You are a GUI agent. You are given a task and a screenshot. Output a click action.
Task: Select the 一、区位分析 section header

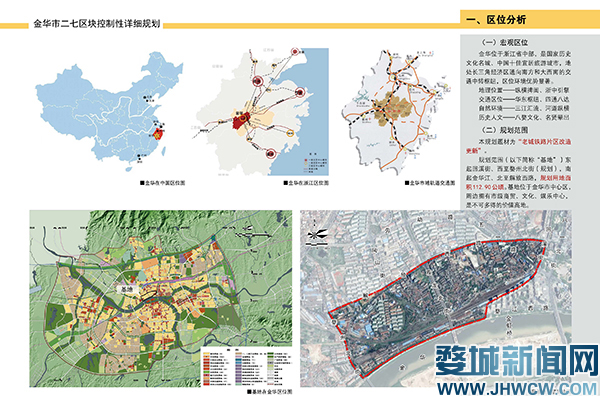point(496,20)
